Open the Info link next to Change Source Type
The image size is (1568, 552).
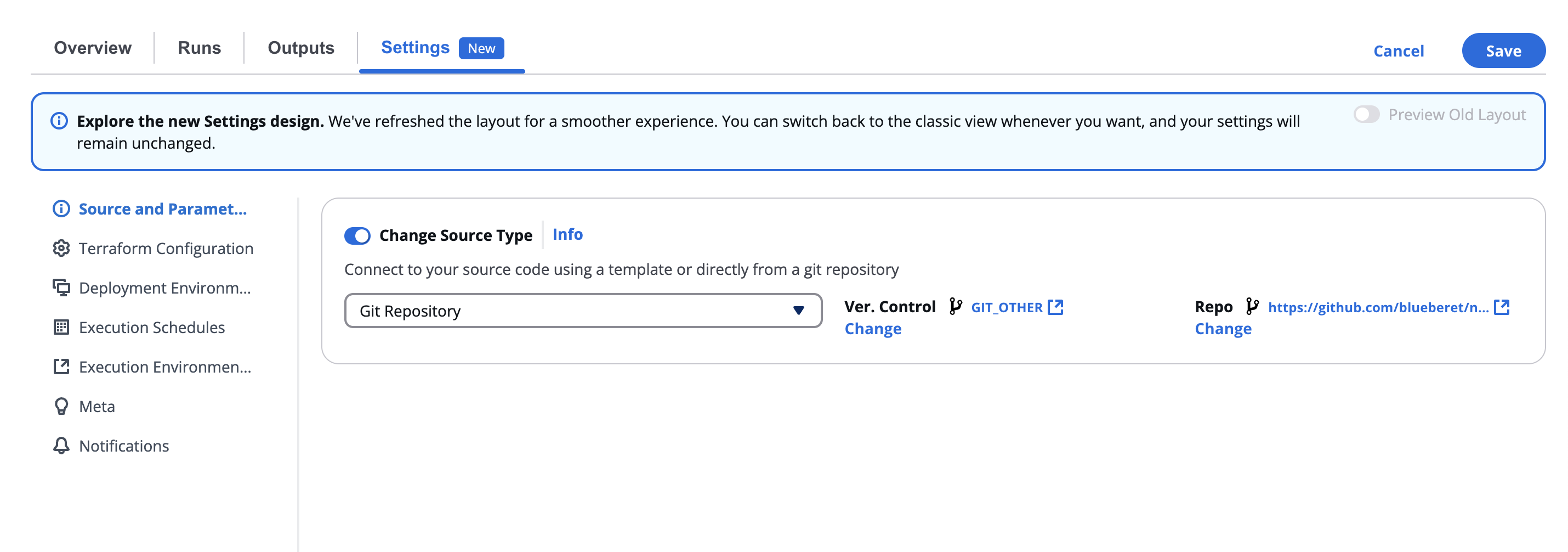pos(567,234)
